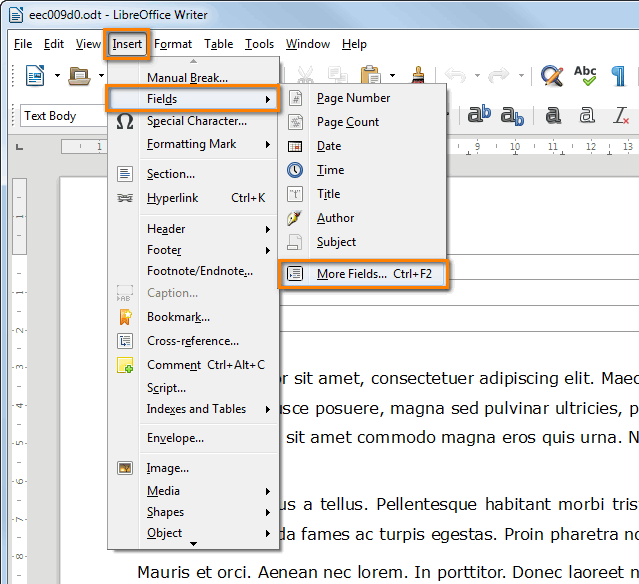Apply the Shadow 'a' character icon
Viewport: 639px width, 584px height.
pos(553,115)
